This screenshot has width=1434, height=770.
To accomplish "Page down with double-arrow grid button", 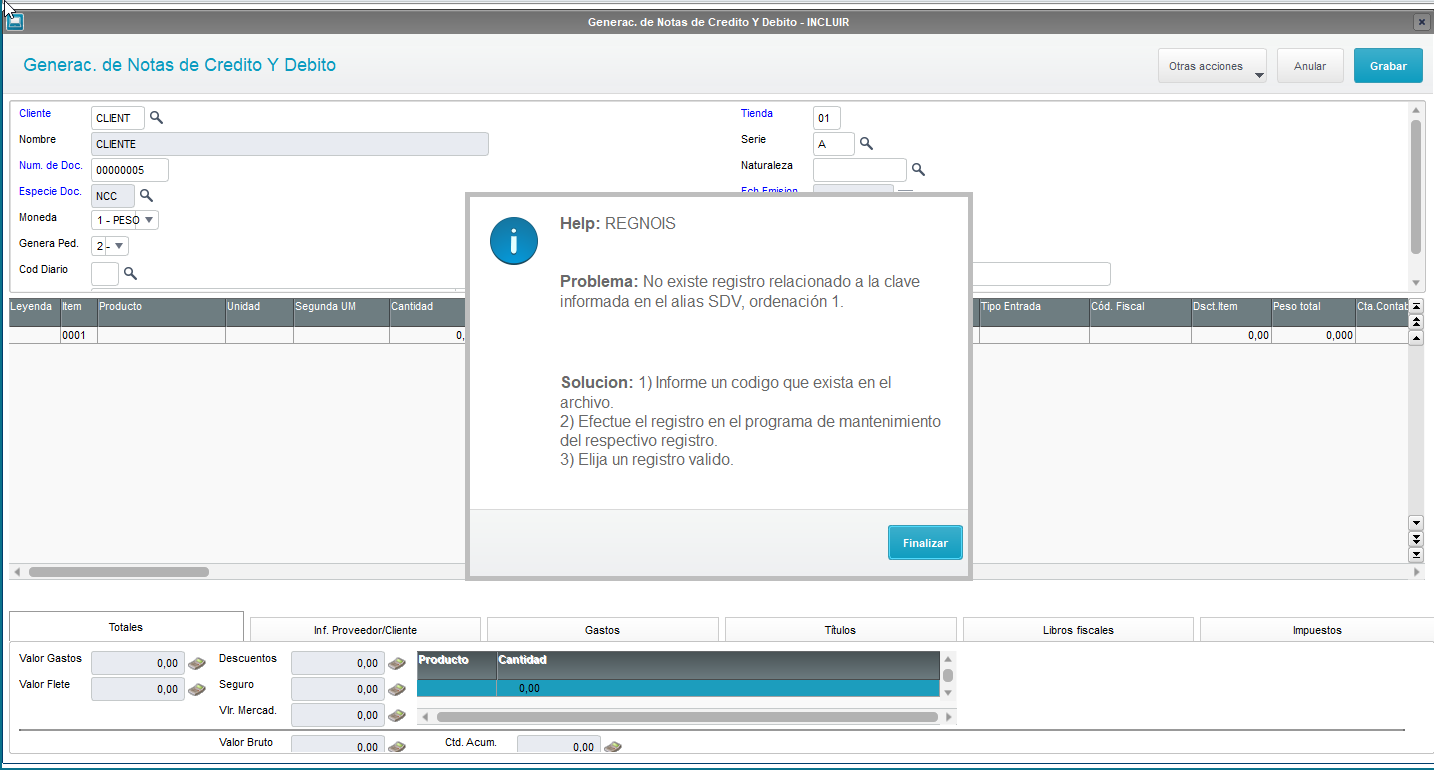I will [x=1415, y=539].
